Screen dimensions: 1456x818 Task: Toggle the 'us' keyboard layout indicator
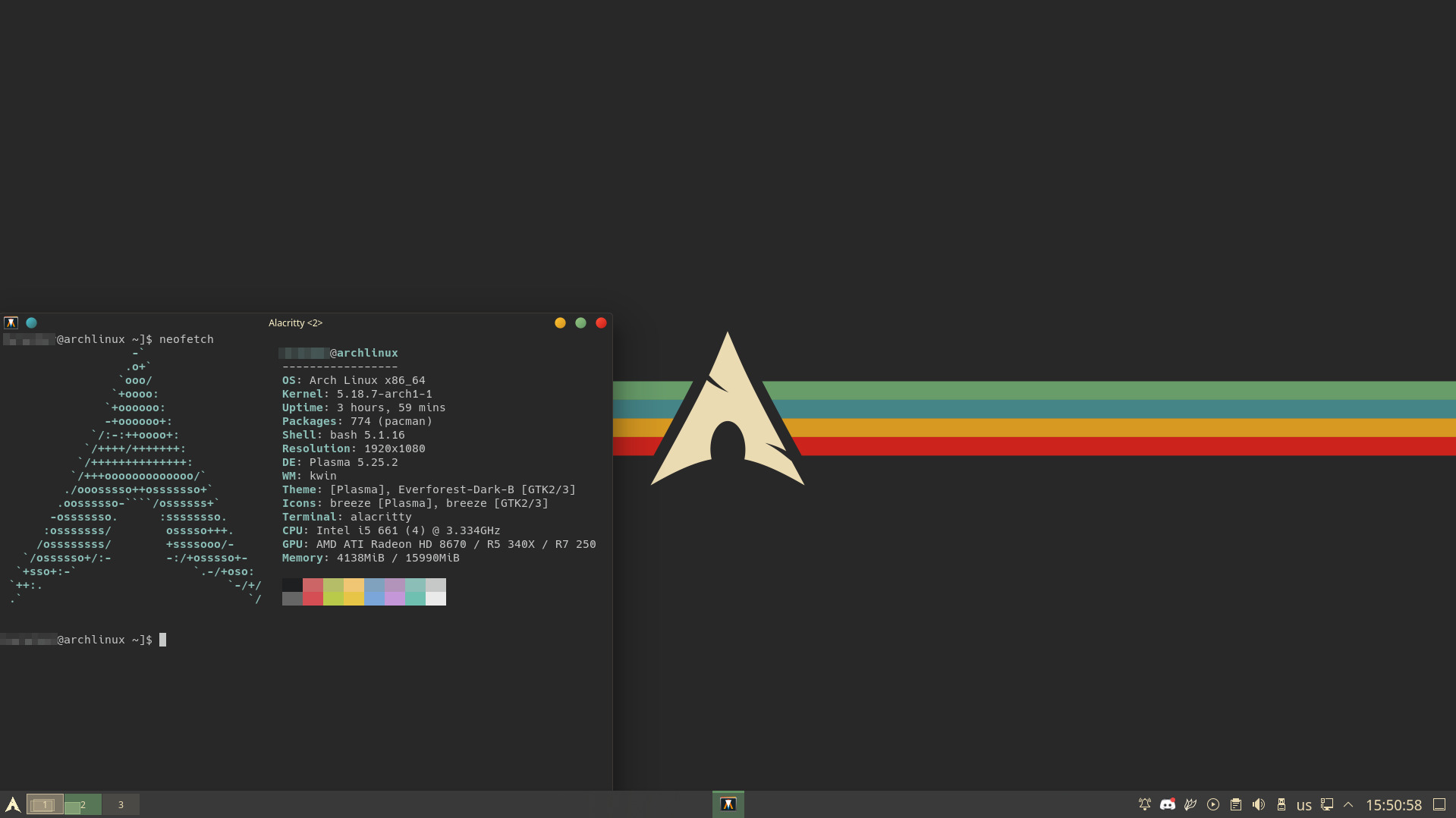(1304, 805)
